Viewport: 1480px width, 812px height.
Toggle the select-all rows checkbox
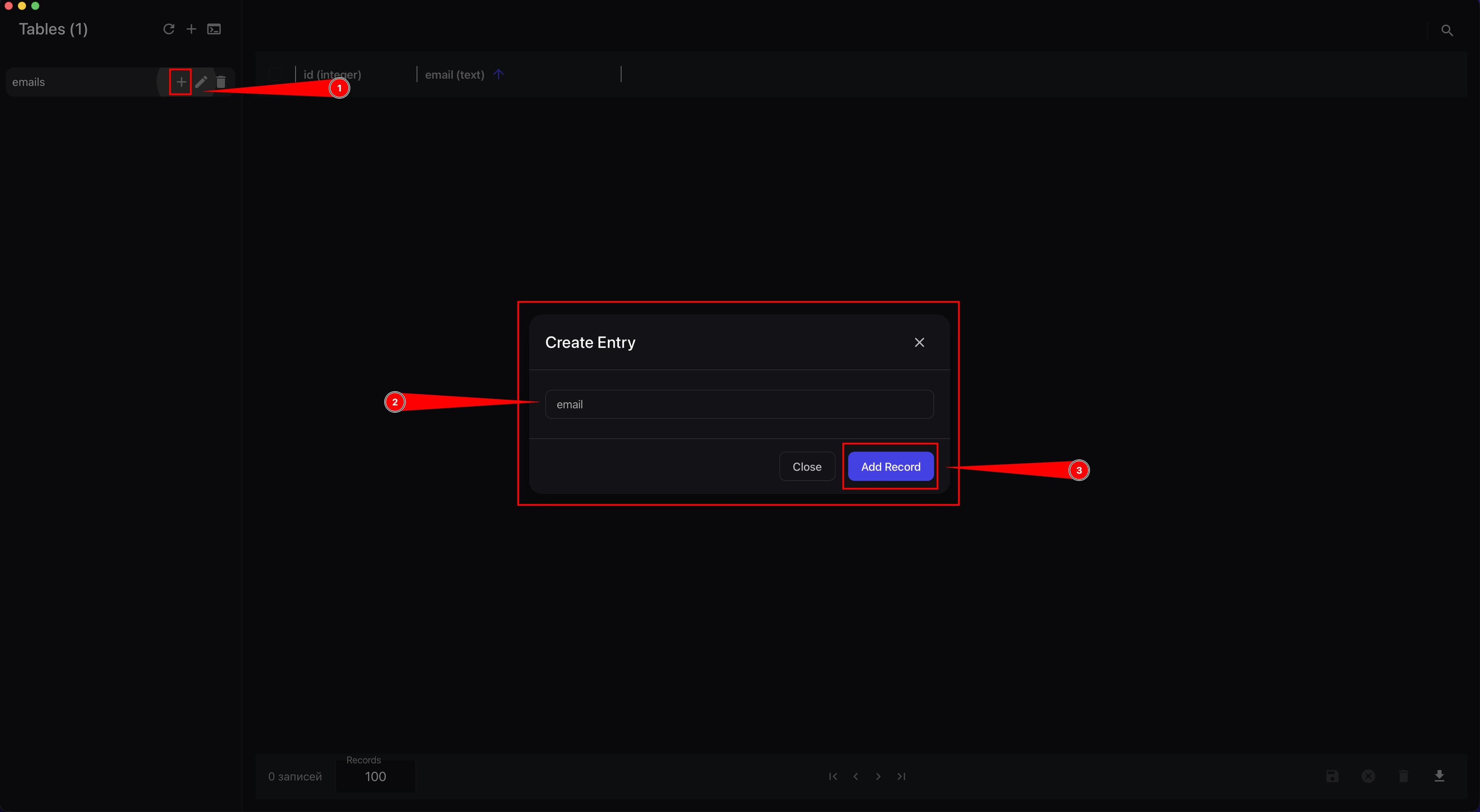(276, 74)
